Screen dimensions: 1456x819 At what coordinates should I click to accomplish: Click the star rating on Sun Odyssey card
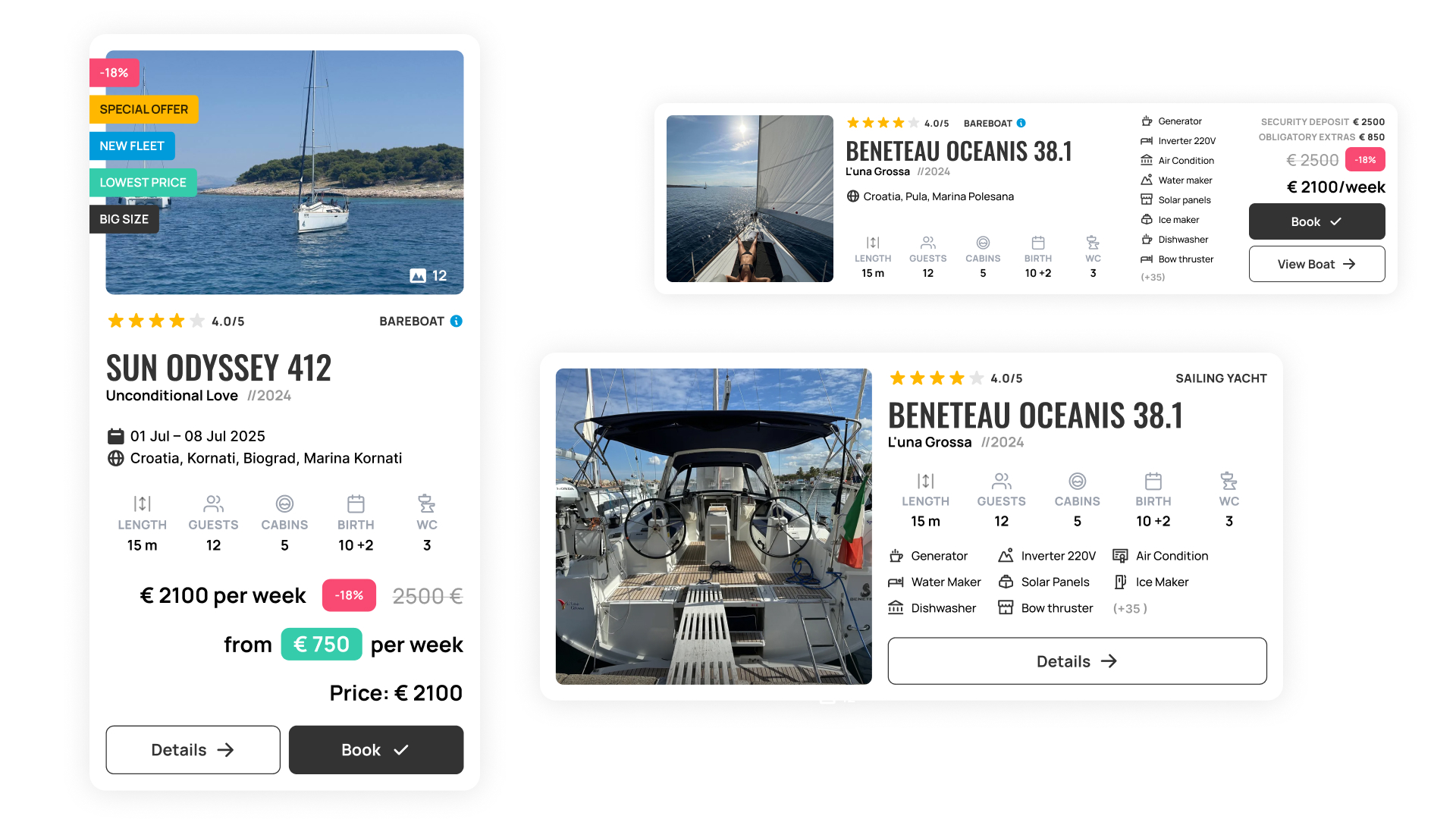click(156, 321)
